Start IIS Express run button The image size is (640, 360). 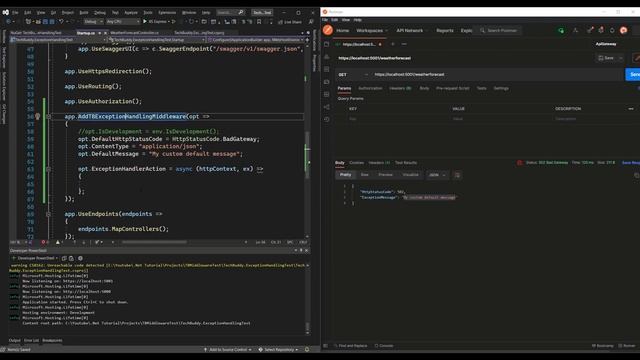click(x=155, y=21)
